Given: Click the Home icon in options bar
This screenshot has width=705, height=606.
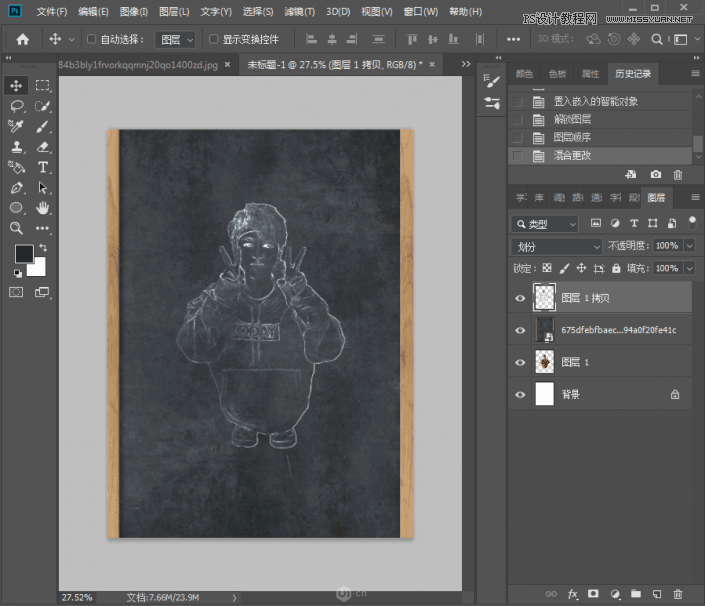Looking at the screenshot, I should [22, 40].
